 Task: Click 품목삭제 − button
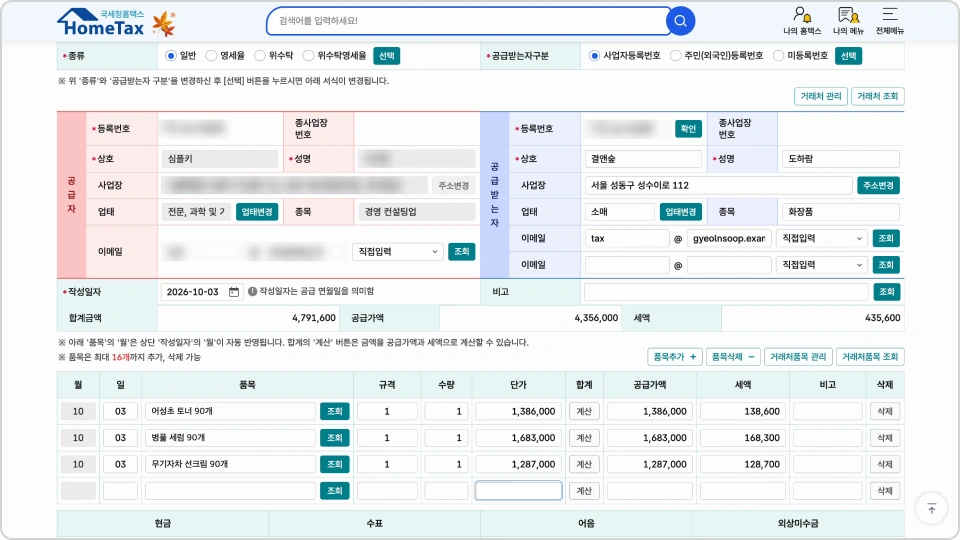click(x=733, y=356)
